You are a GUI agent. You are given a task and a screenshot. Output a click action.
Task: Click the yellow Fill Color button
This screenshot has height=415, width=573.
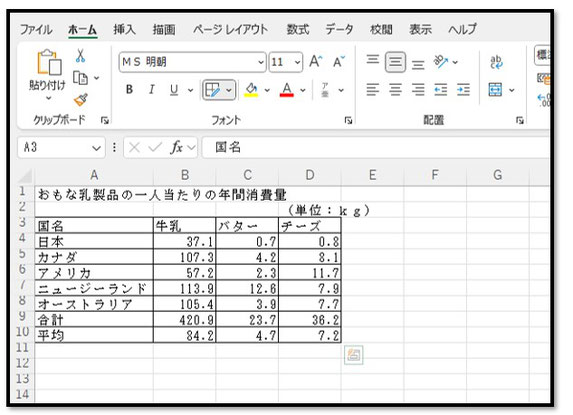[x=251, y=90]
